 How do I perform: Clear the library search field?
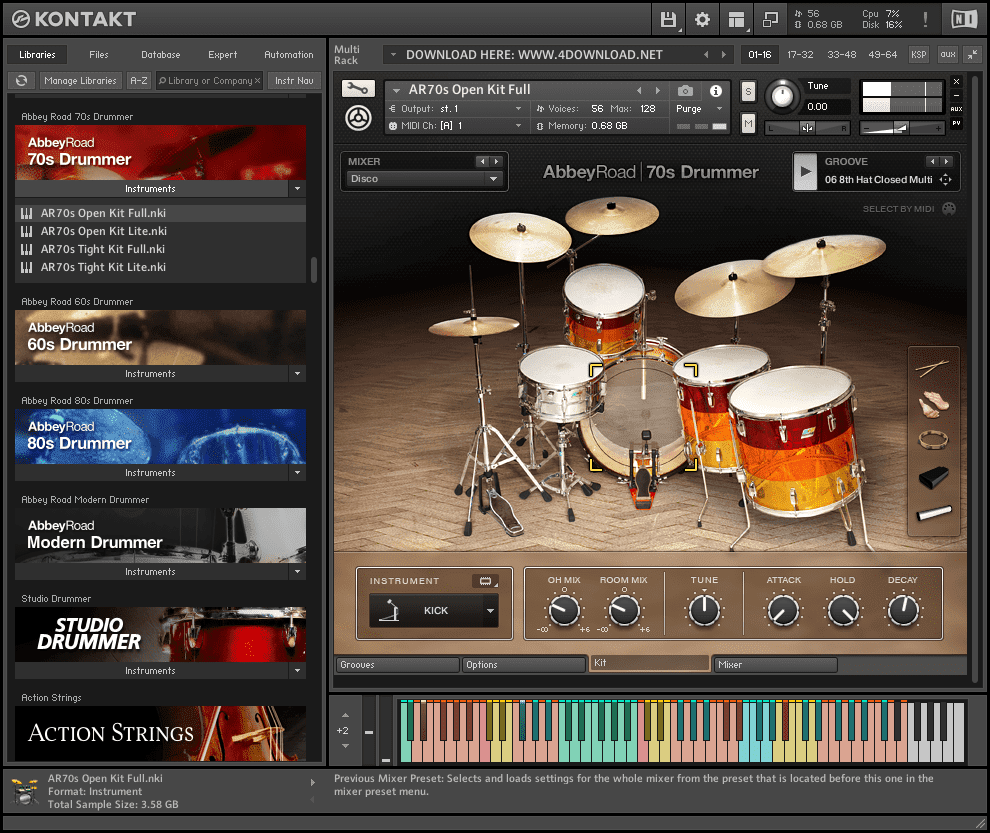point(258,81)
